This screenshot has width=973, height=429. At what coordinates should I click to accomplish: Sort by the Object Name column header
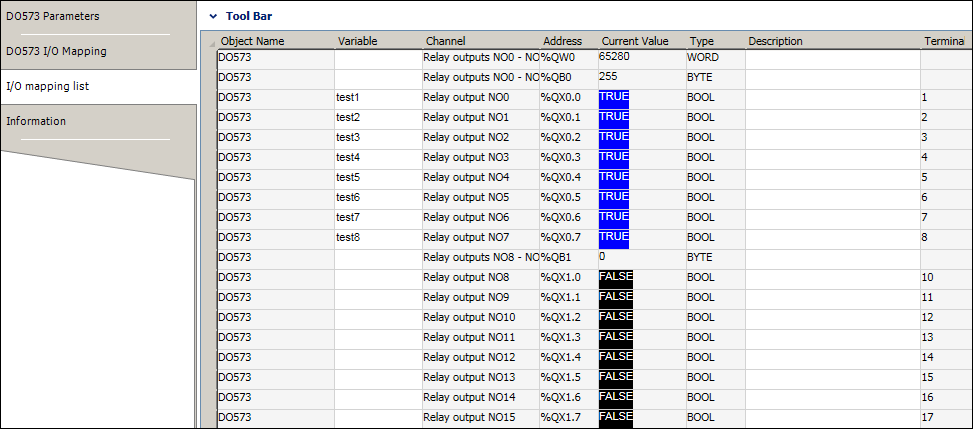point(252,41)
